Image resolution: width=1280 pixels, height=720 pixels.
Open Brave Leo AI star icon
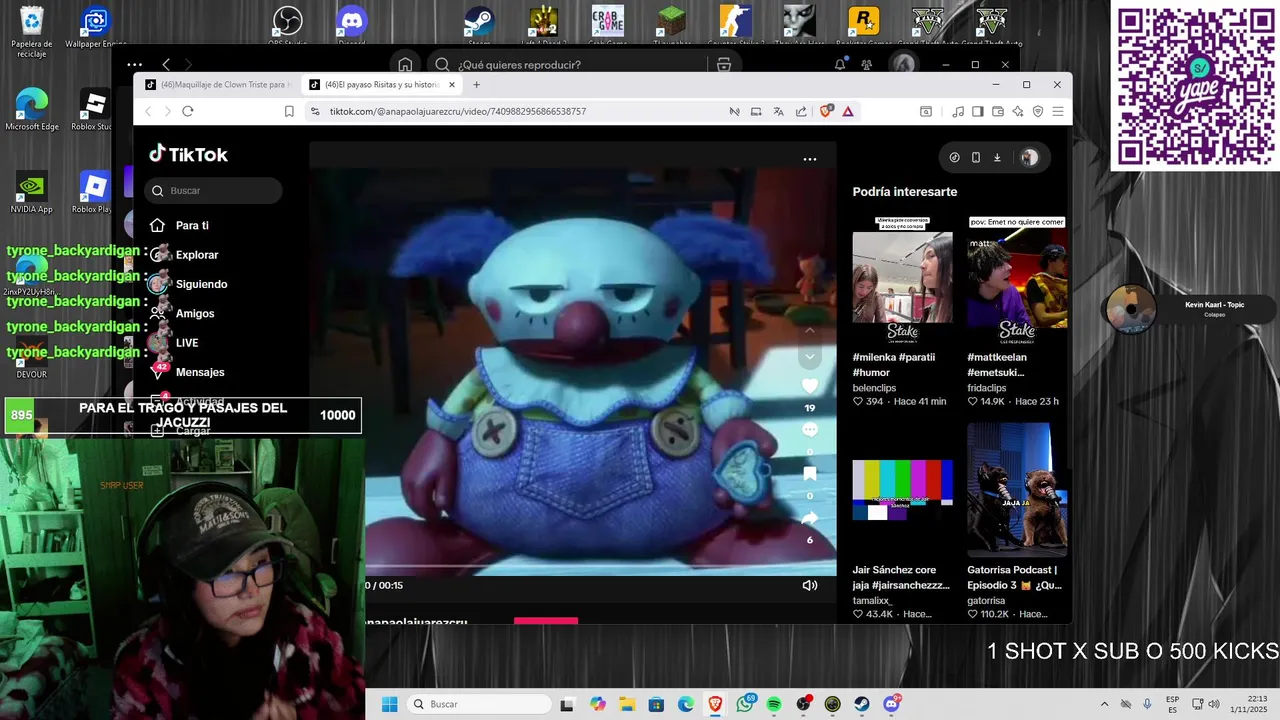click(x=1018, y=111)
